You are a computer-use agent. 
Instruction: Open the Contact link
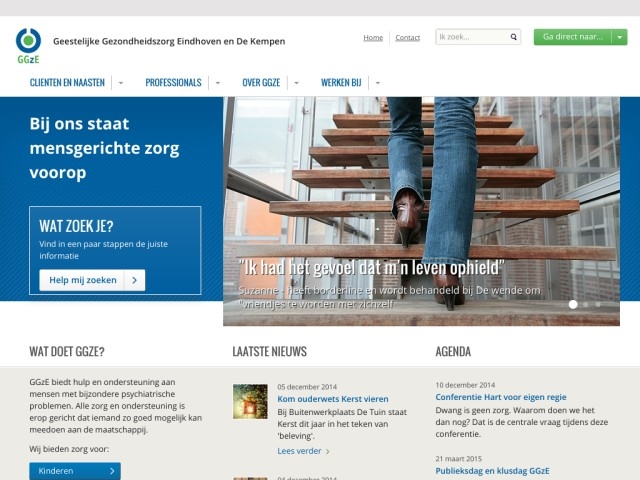[x=407, y=37]
